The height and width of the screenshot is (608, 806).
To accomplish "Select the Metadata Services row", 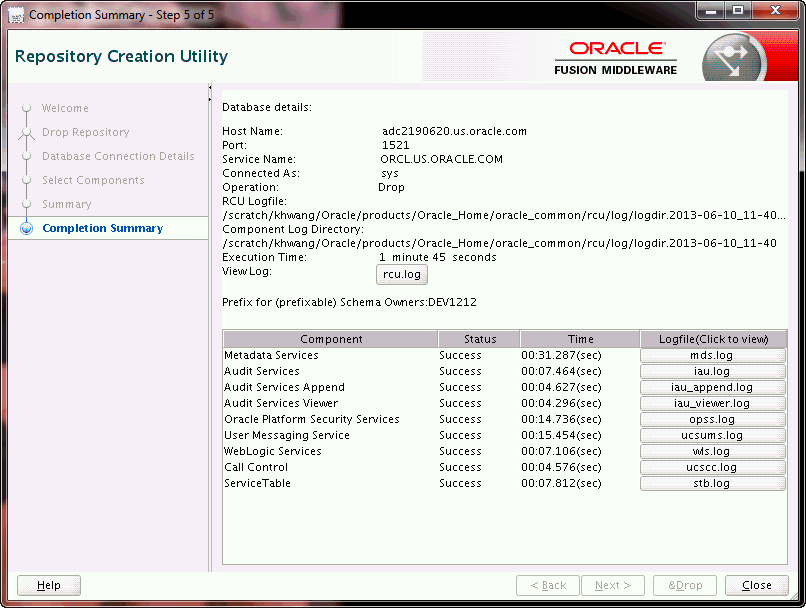I will pos(504,355).
